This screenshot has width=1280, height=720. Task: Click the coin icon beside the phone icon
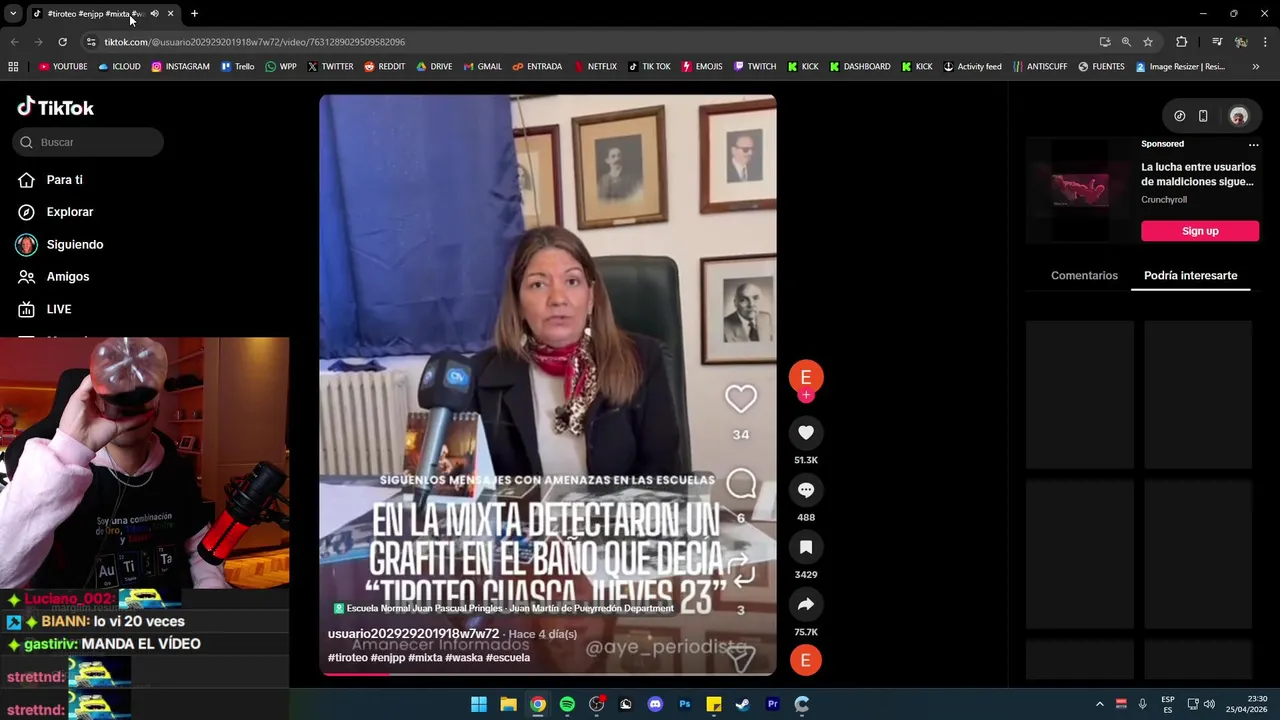pyautogui.click(x=1180, y=116)
